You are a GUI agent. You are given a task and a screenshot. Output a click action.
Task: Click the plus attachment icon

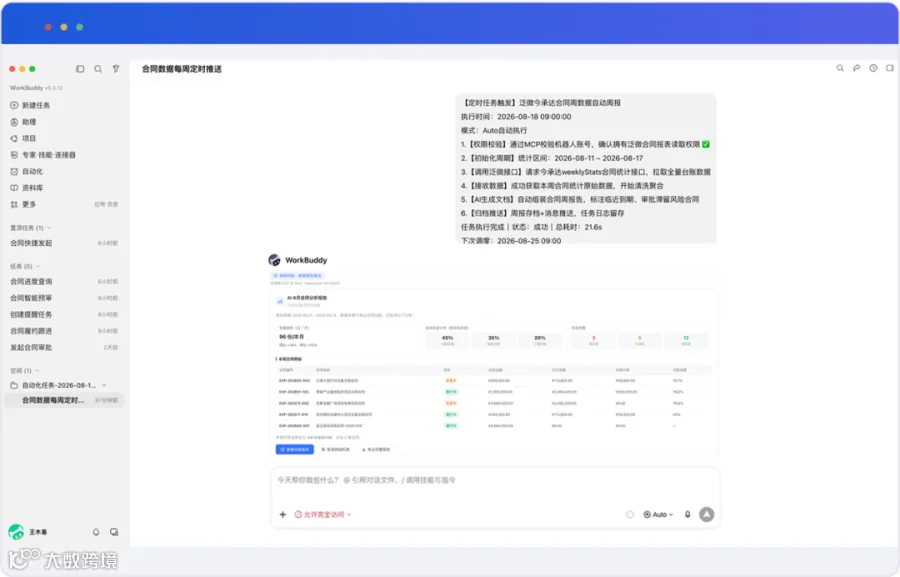tap(283, 514)
